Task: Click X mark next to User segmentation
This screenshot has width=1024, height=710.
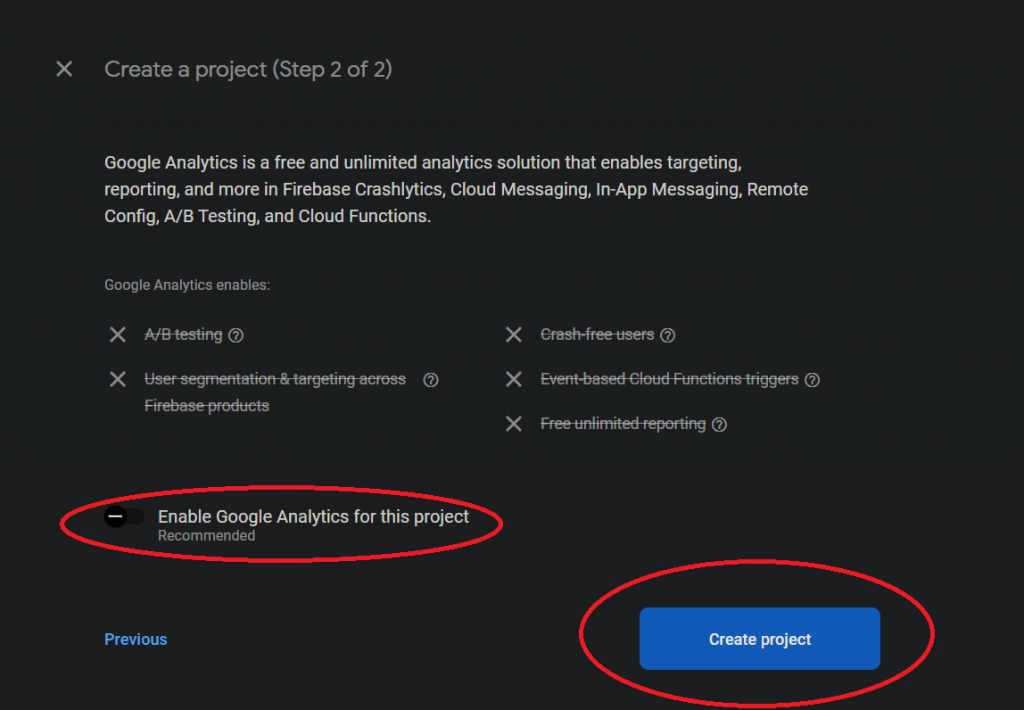Action: pyautogui.click(x=118, y=379)
